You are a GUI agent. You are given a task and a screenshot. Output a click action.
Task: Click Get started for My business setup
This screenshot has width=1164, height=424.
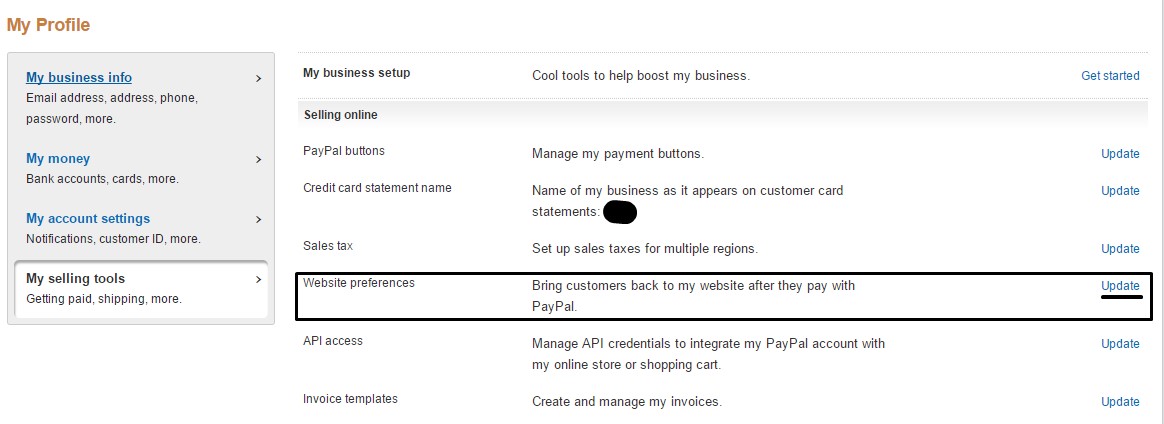[x=1110, y=76]
